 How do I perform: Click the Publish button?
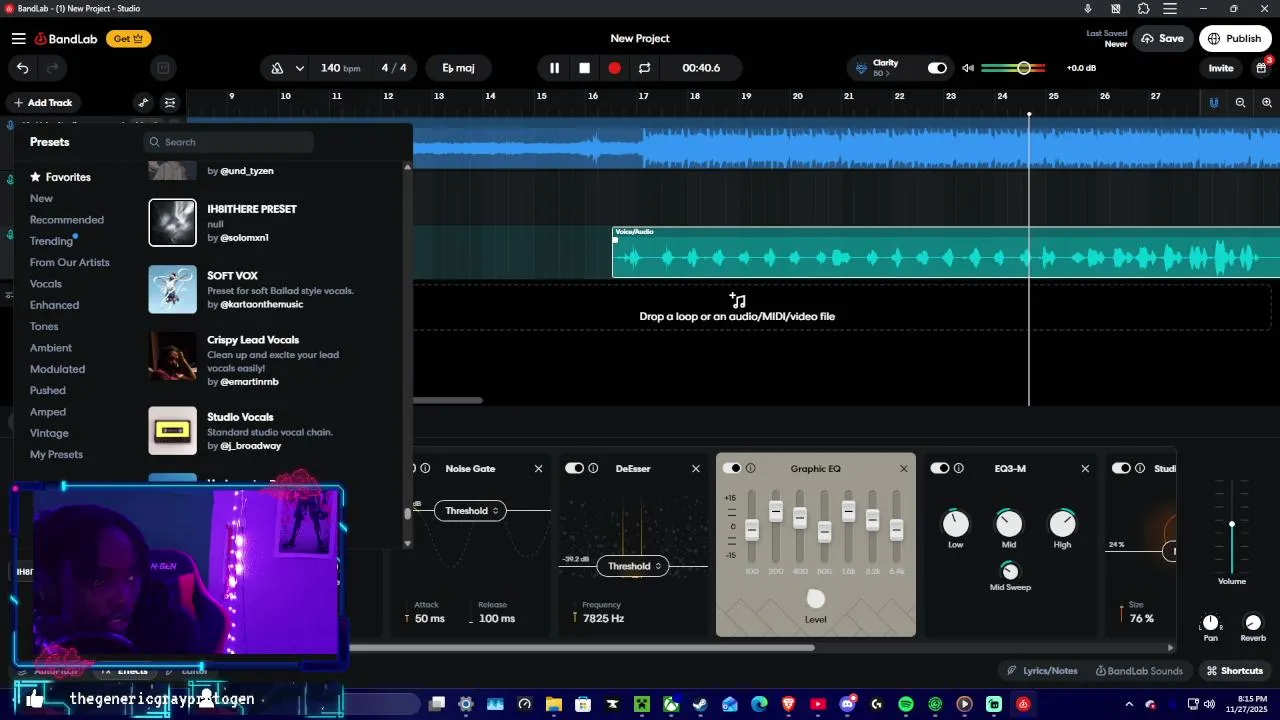point(1235,39)
